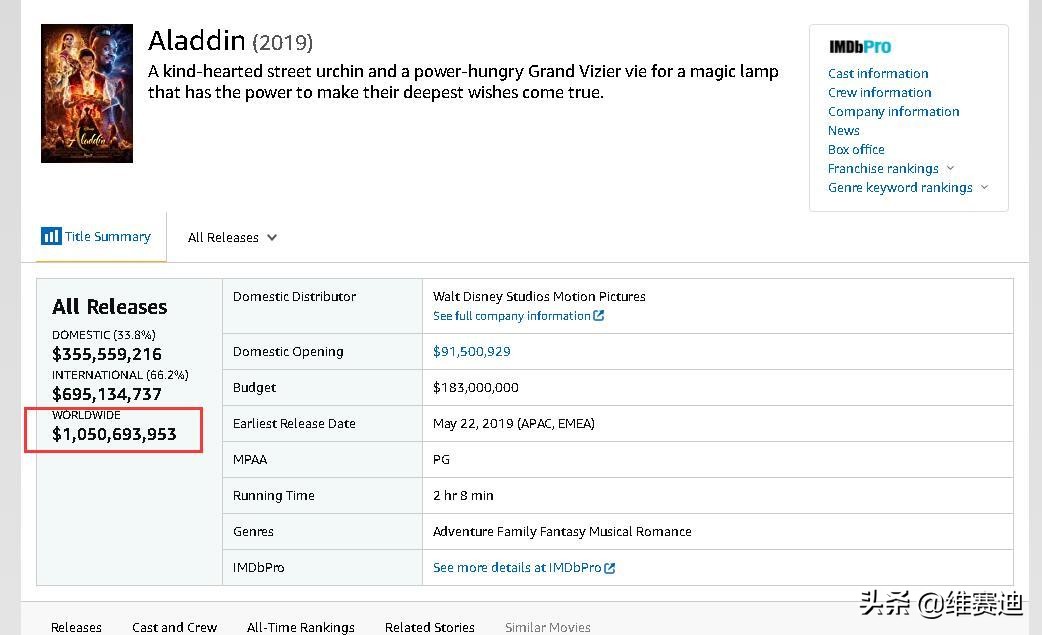
Task: Open Crew information link
Action: pos(879,92)
